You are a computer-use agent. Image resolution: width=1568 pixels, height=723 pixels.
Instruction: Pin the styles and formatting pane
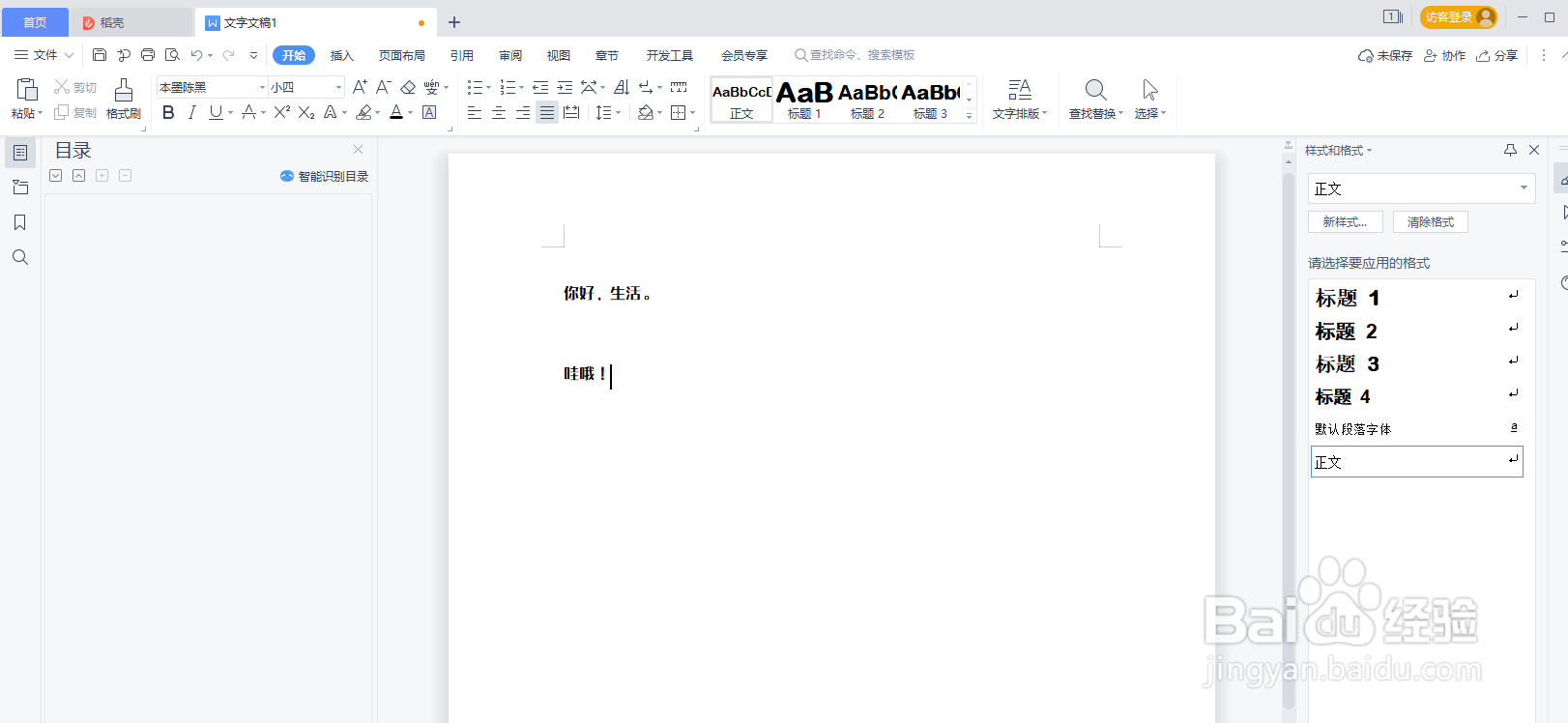[1510, 150]
